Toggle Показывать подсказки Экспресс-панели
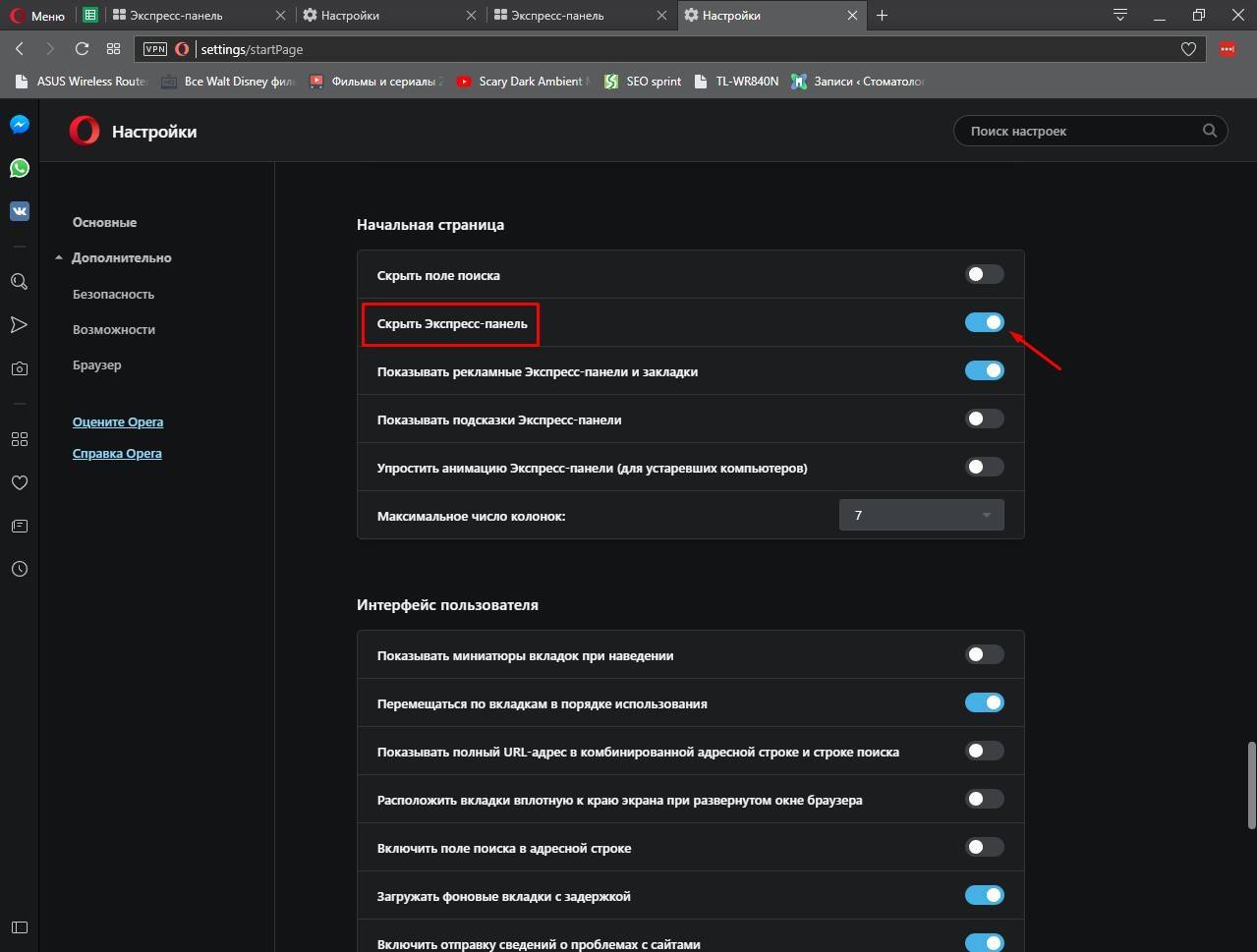Image resolution: width=1257 pixels, height=952 pixels. [x=984, y=420]
